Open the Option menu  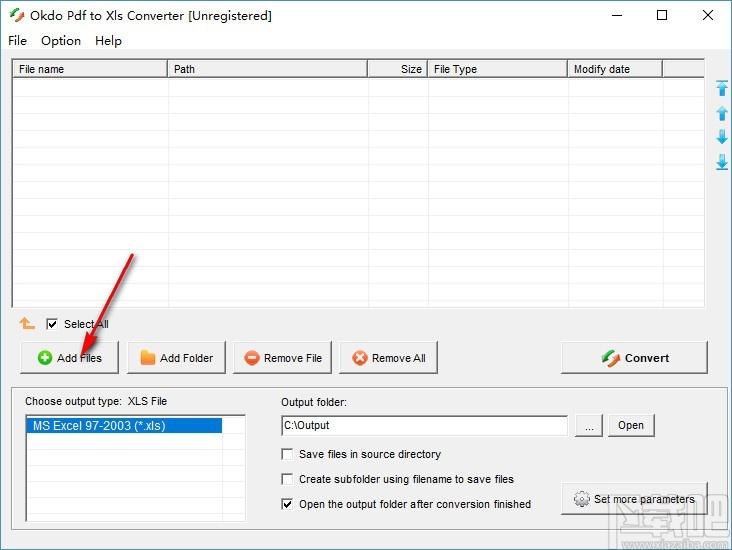(x=61, y=41)
